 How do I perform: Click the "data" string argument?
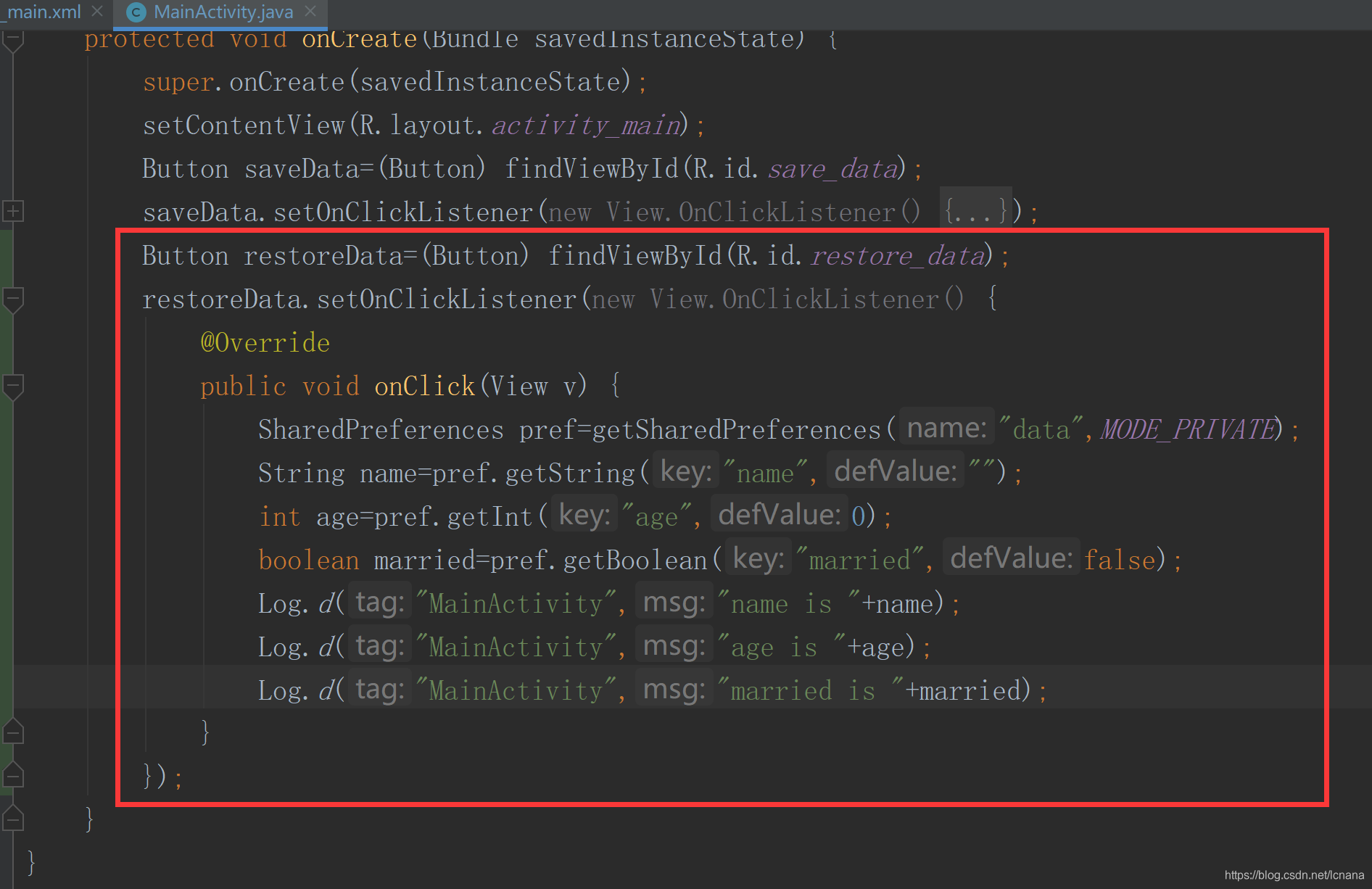(1041, 429)
